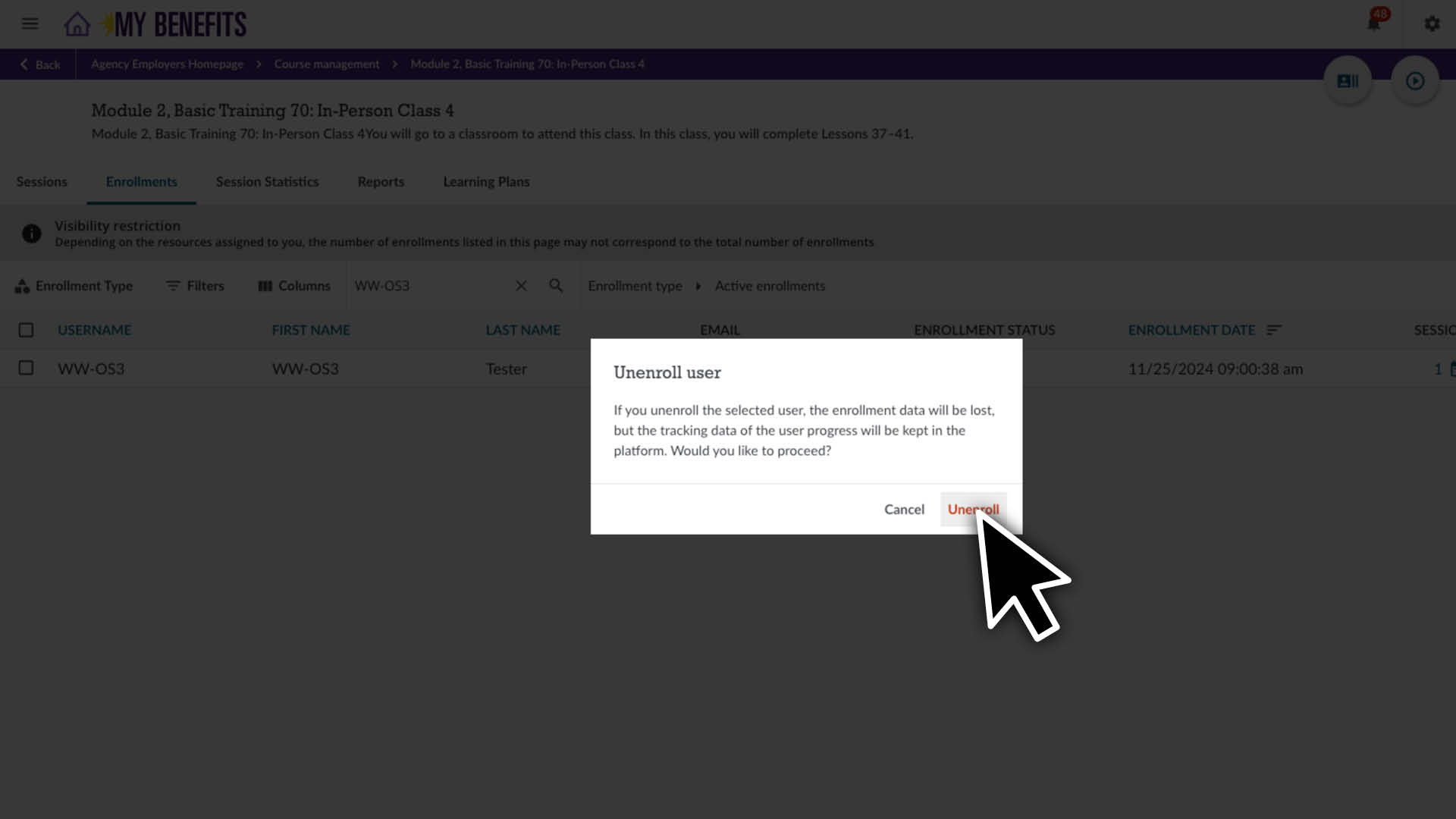Open the hamburger navigation menu
Viewport: 1456px width, 819px height.
[x=30, y=24]
